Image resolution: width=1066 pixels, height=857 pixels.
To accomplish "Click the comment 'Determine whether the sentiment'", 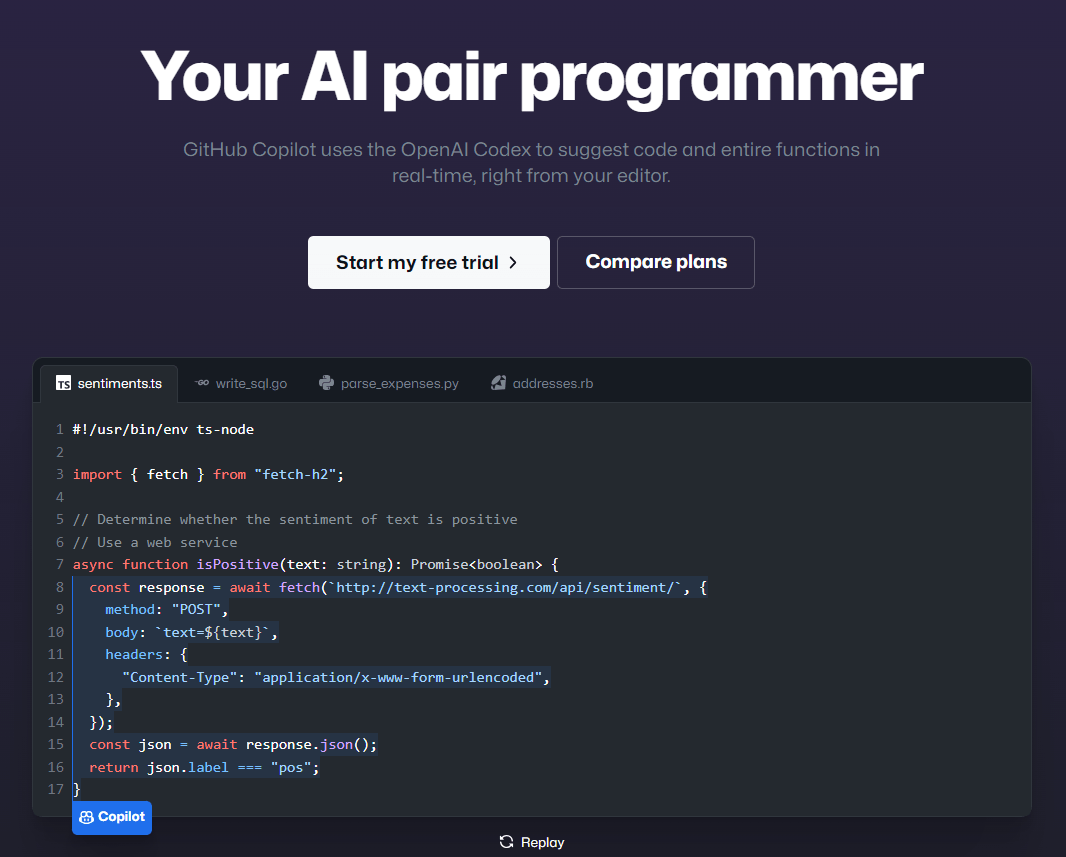I will [295, 519].
